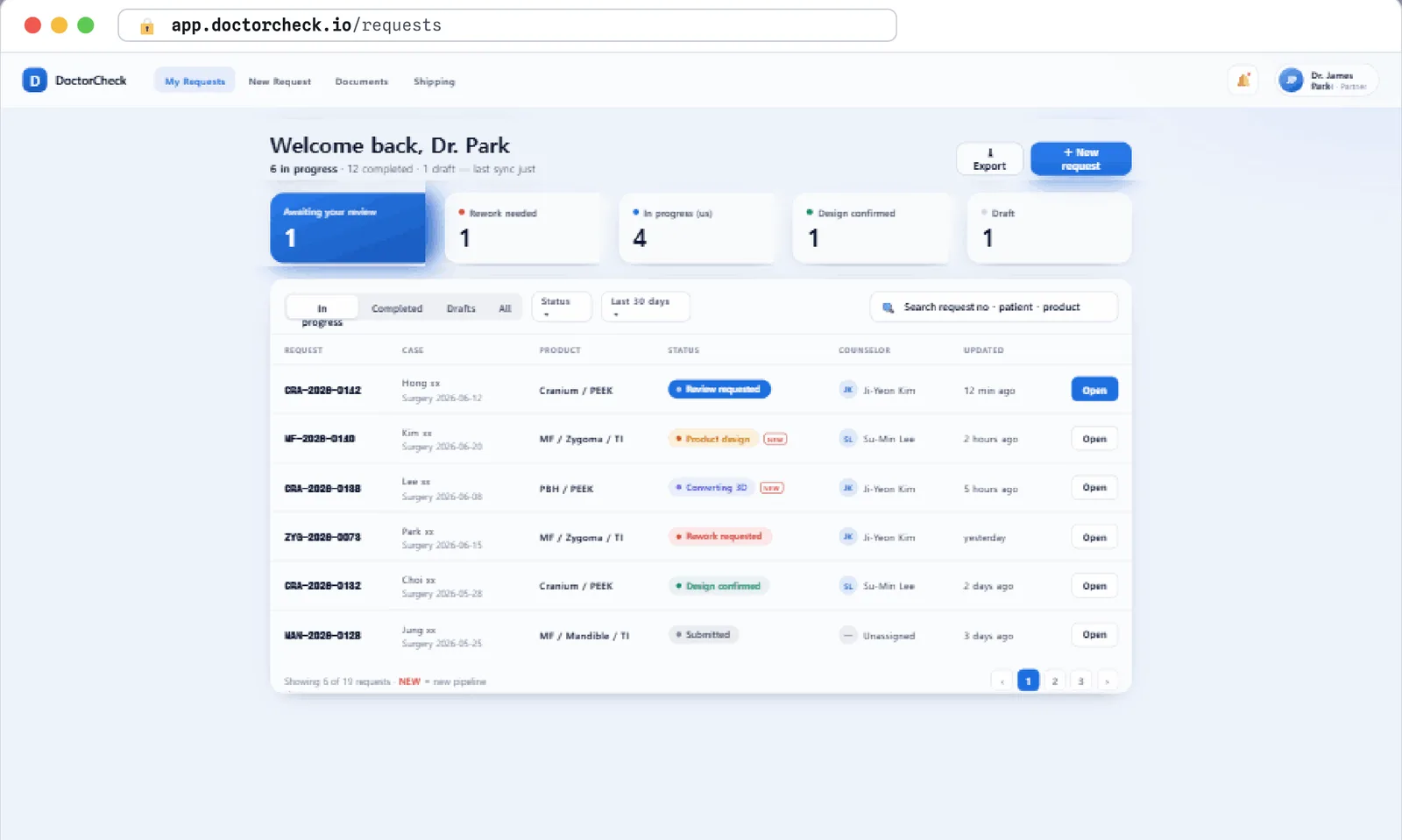Click JK avatar in ZYG-2026-0078 row
The width and height of the screenshot is (1402, 840).
847,537
